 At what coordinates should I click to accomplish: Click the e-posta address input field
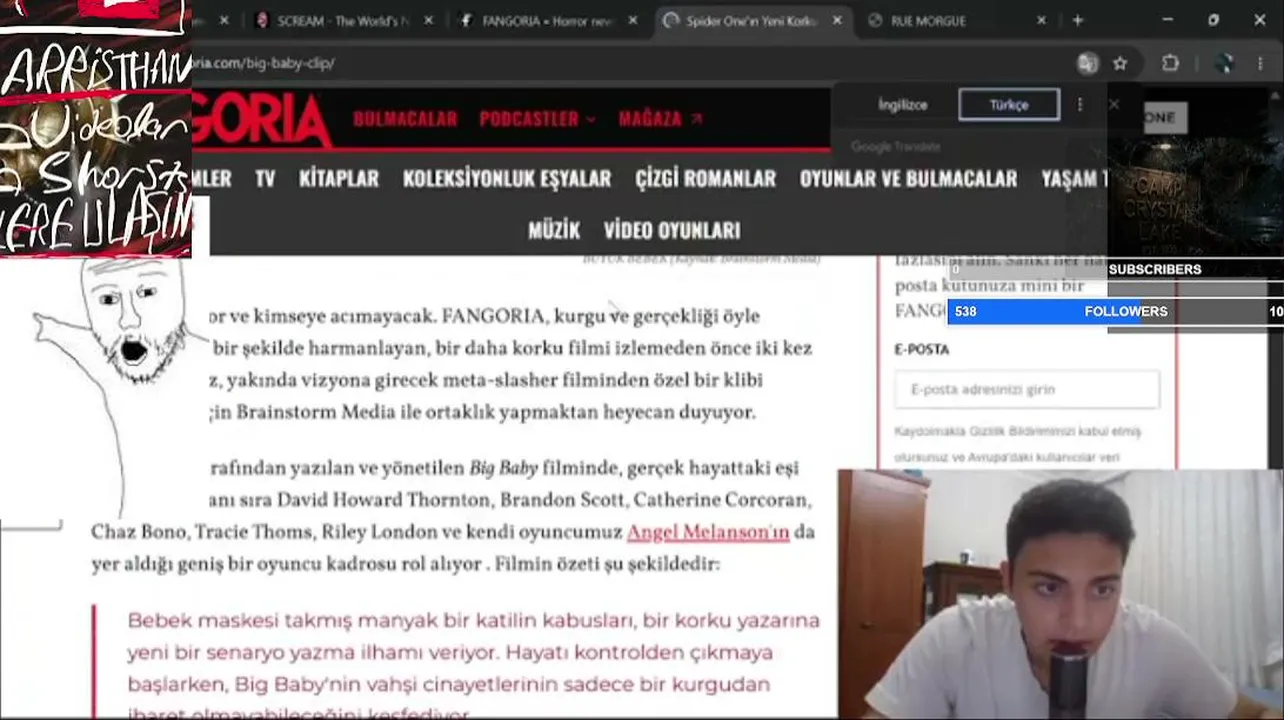(1027, 390)
